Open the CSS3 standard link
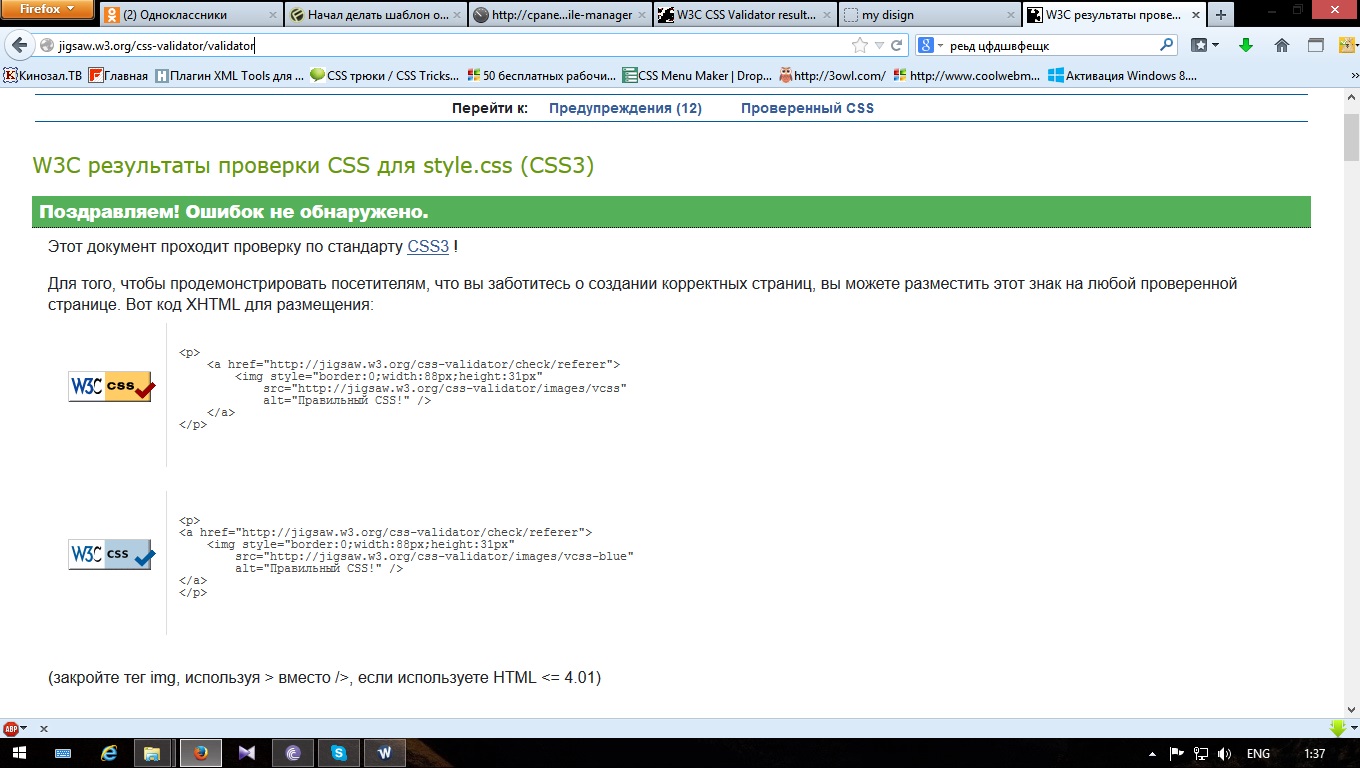Viewport: 1360px width, 768px height. [428, 246]
